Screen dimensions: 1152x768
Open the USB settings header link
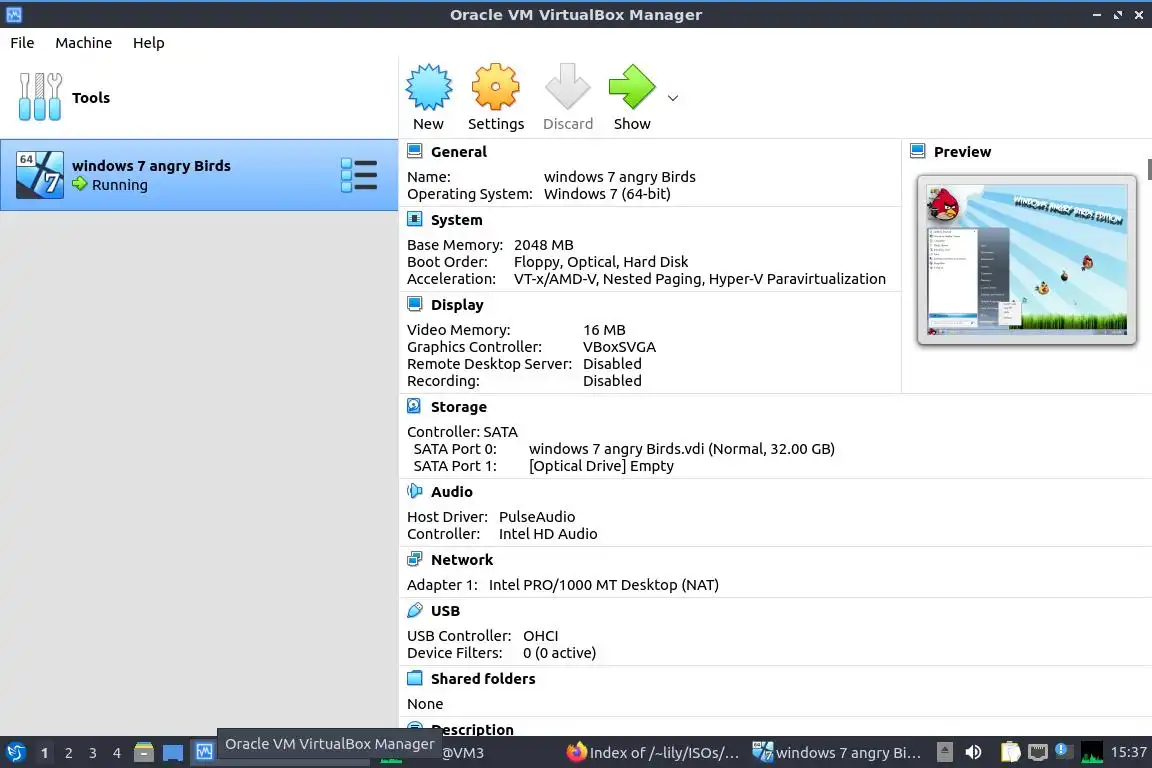(445, 611)
